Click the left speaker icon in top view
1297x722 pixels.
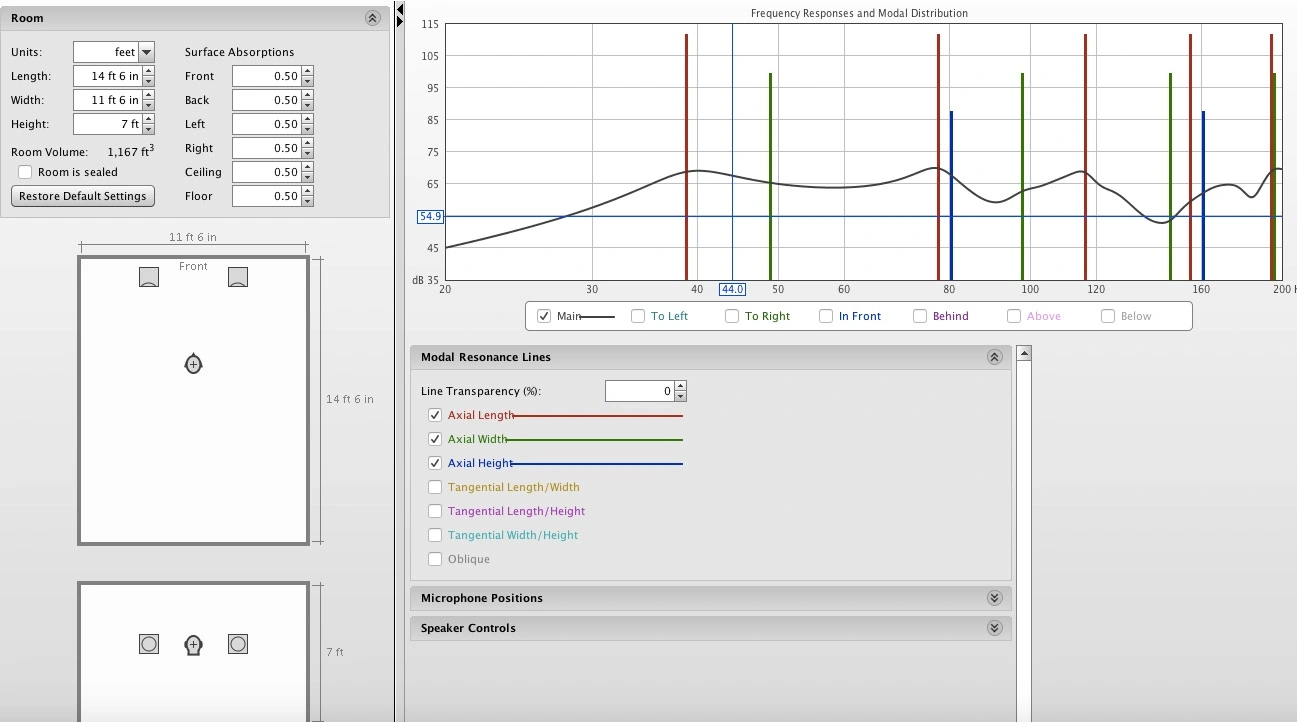click(x=149, y=277)
